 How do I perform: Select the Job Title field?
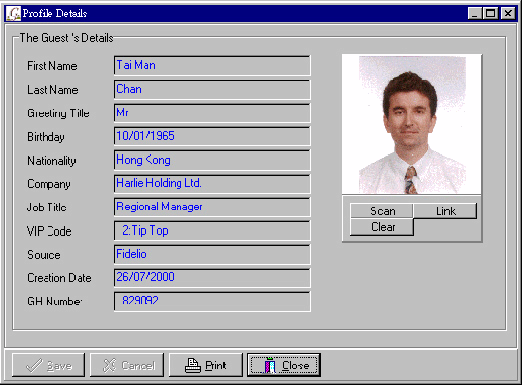212,207
